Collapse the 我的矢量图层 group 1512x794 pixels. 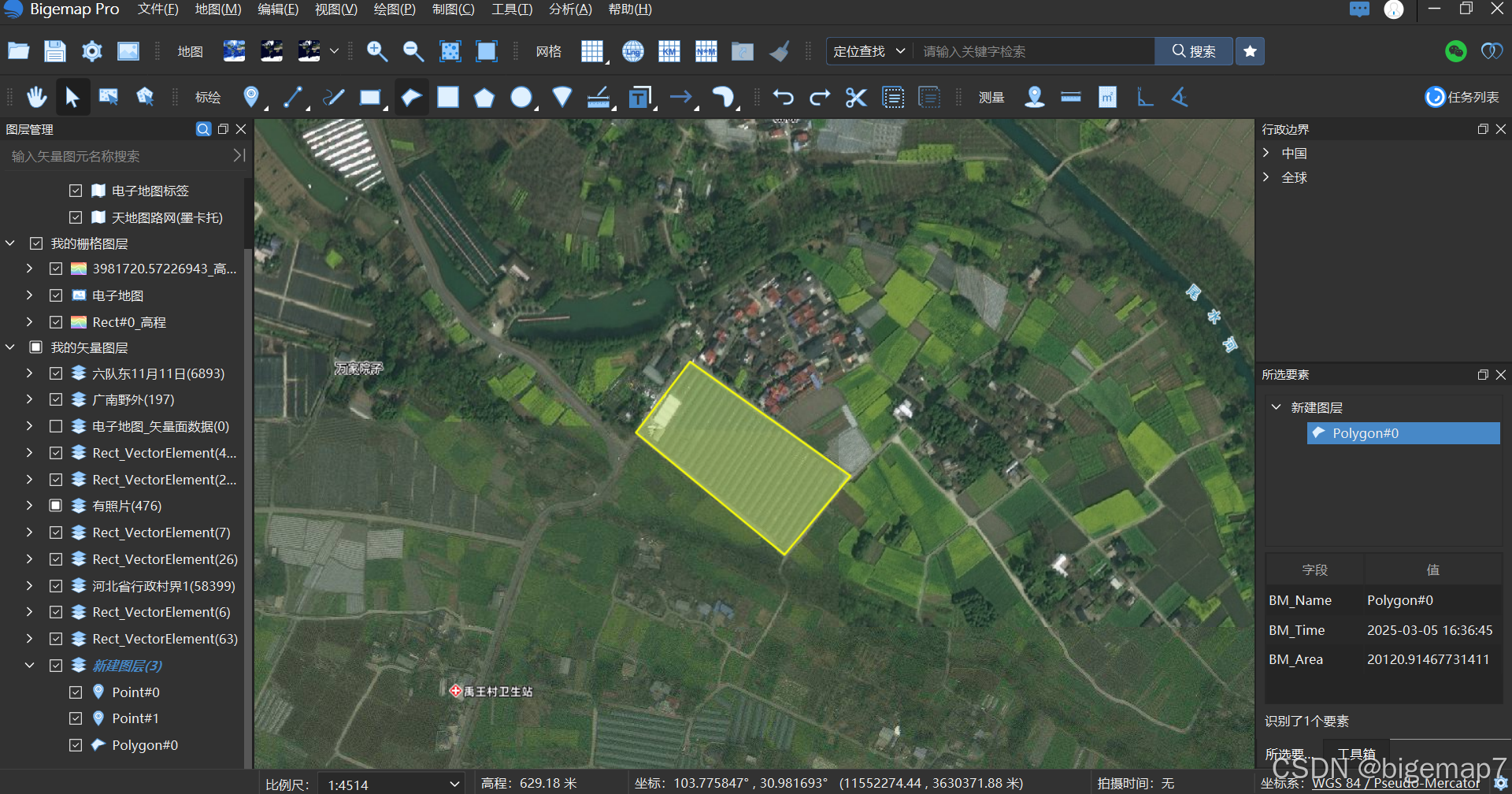(x=10, y=347)
